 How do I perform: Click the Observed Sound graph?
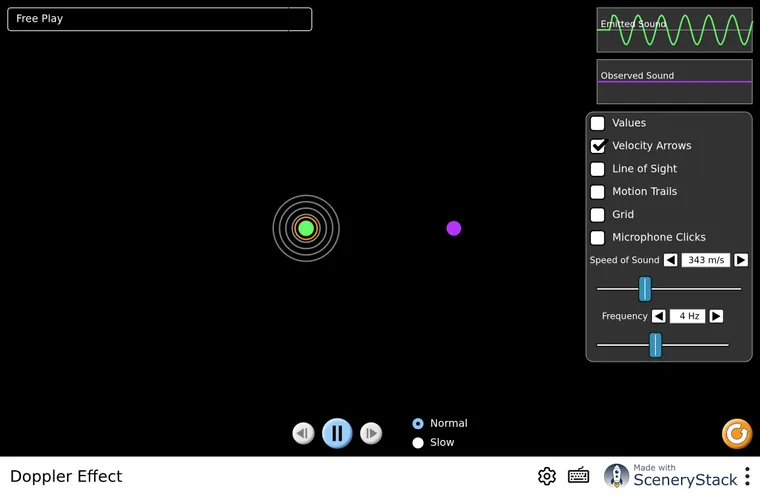(x=674, y=81)
